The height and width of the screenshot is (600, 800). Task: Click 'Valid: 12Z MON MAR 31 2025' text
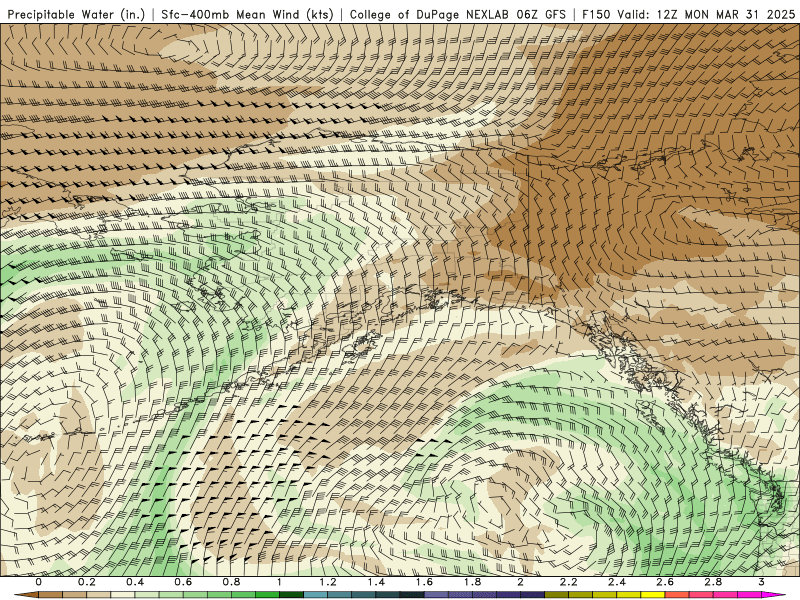tap(706, 14)
